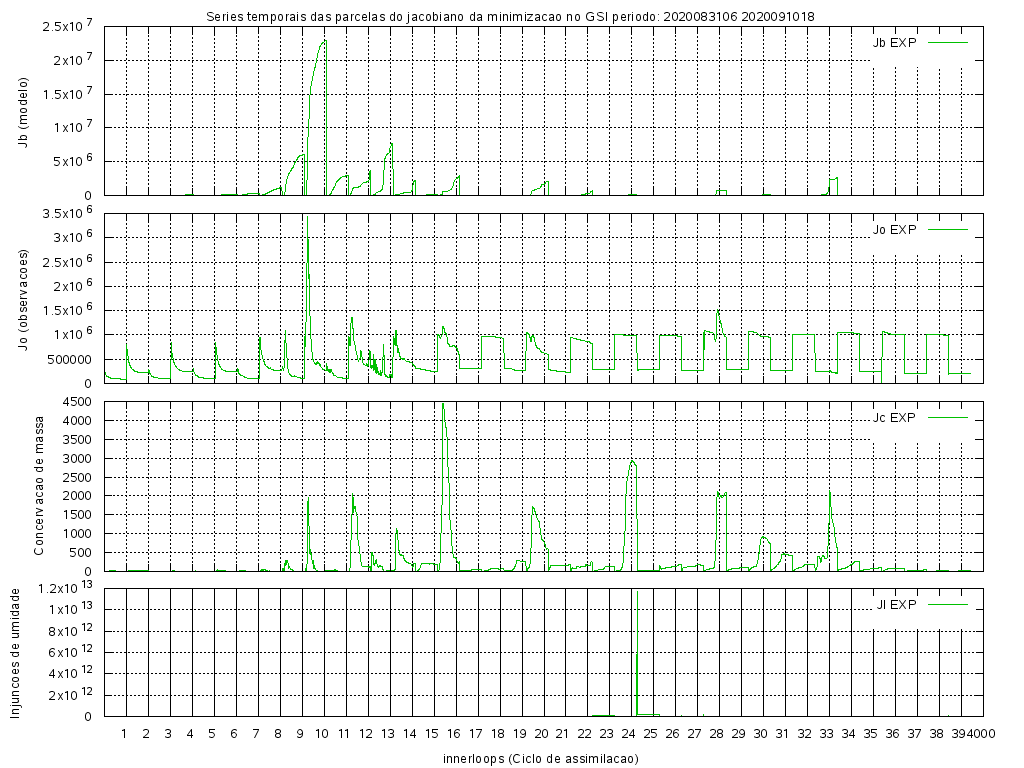Select the "Jo EXP" legend label
The height and width of the screenshot is (768, 1024).
coord(894,229)
